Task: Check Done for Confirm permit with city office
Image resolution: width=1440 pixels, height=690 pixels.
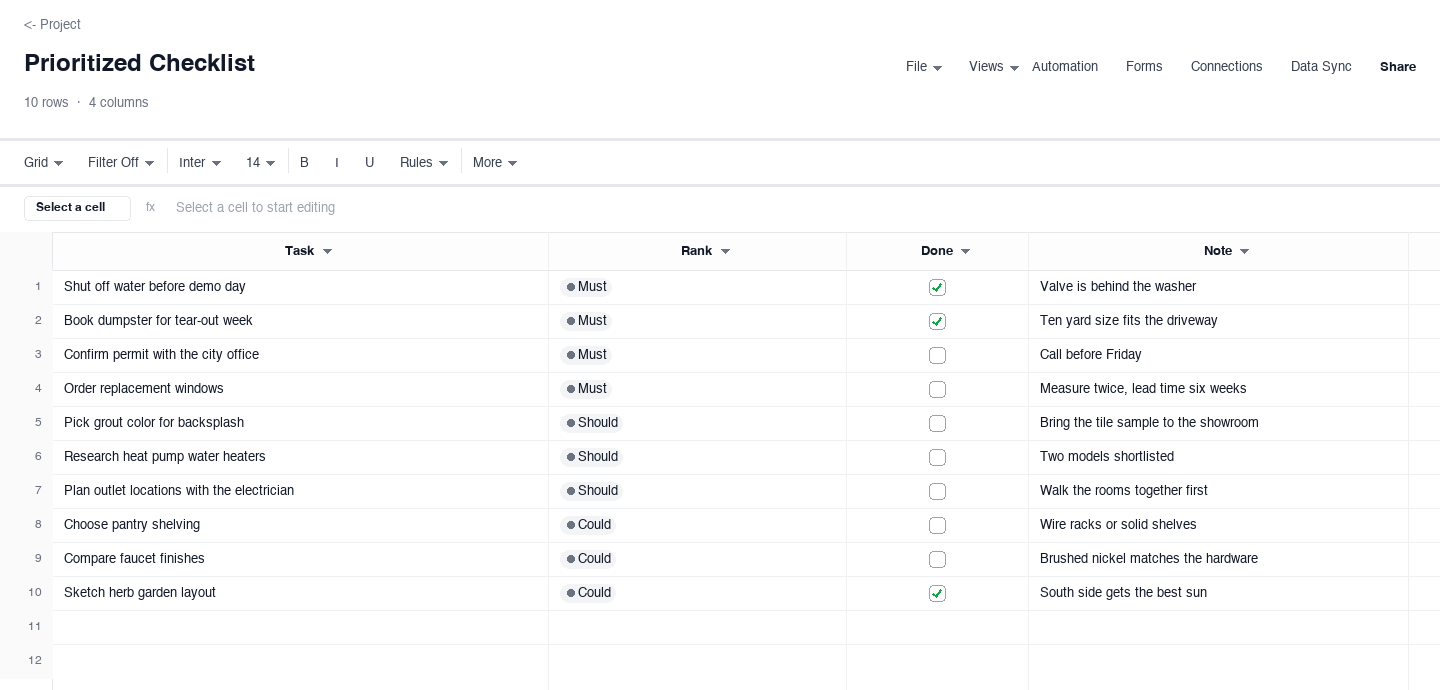Action: click(937, 355)
